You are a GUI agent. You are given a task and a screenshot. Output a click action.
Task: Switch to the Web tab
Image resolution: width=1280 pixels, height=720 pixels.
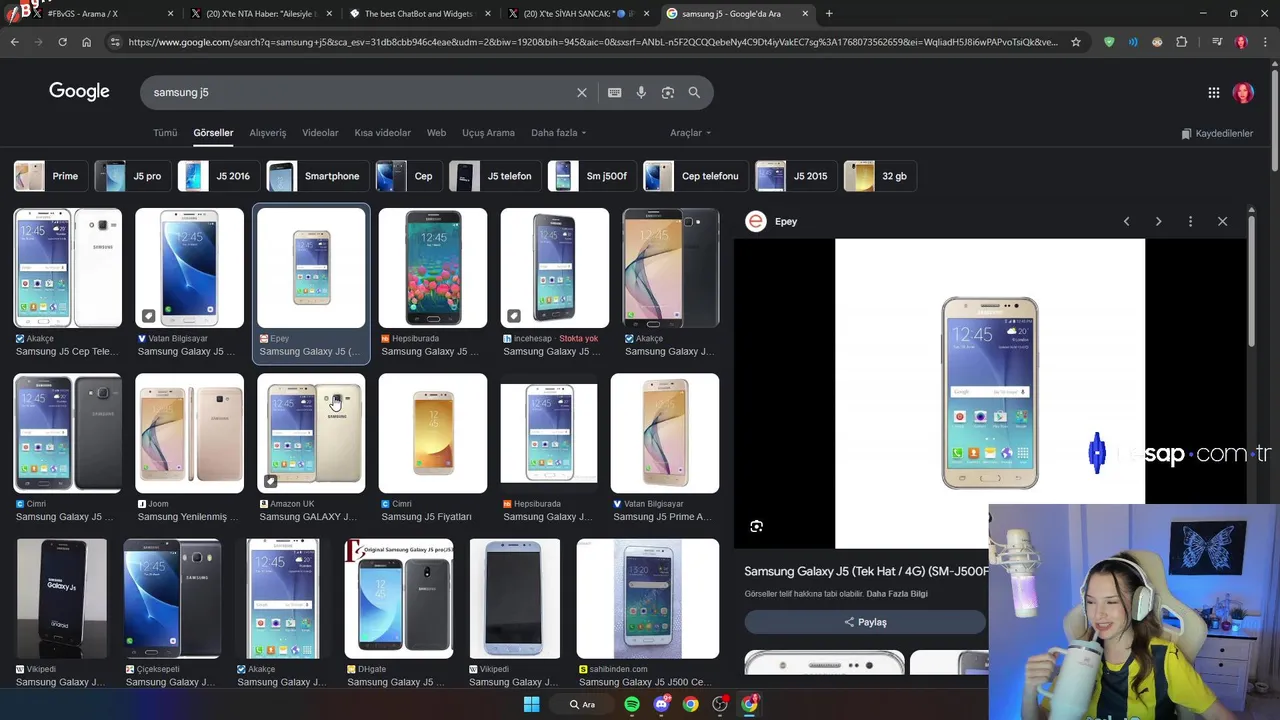point(436,133)
